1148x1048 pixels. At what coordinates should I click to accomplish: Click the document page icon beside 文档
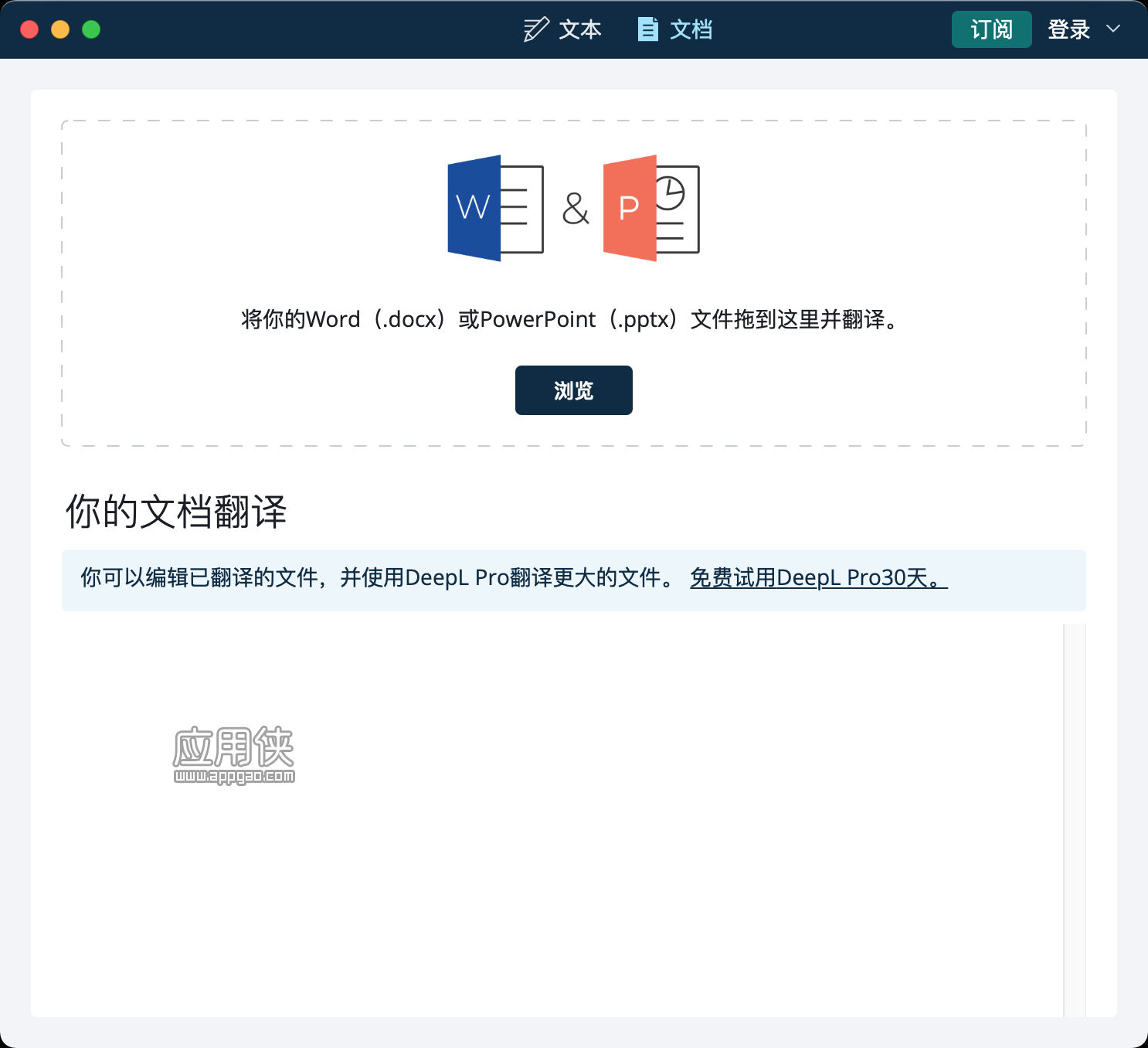[647, 29]
